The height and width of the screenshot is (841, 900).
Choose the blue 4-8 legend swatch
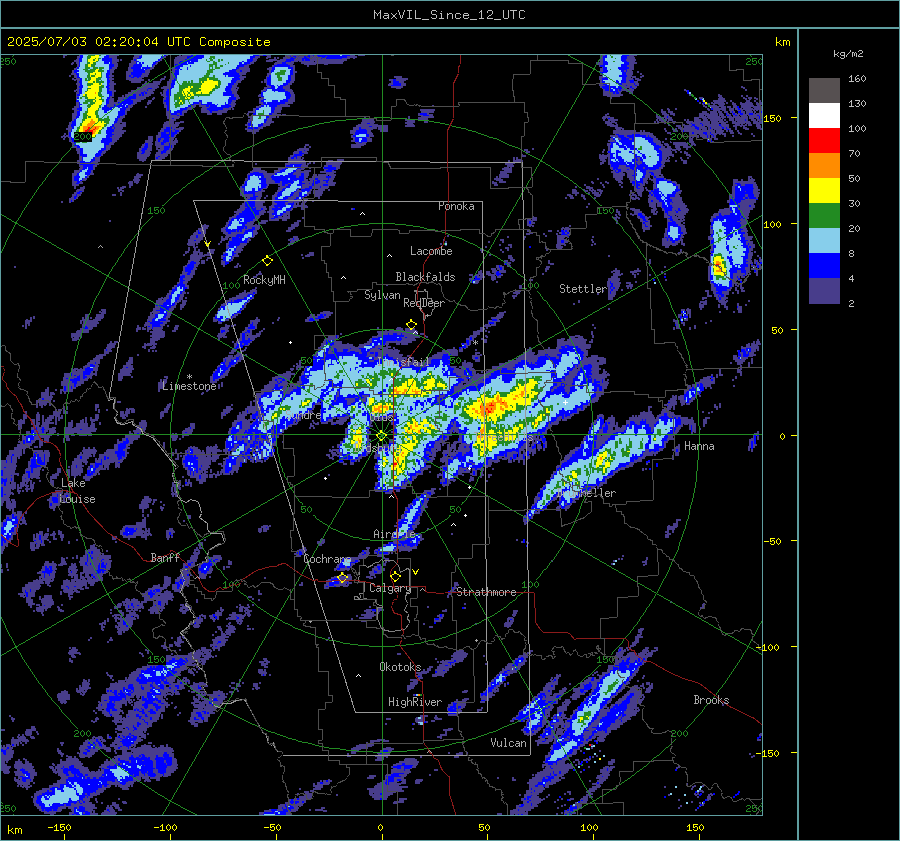(x=824, y=265)
